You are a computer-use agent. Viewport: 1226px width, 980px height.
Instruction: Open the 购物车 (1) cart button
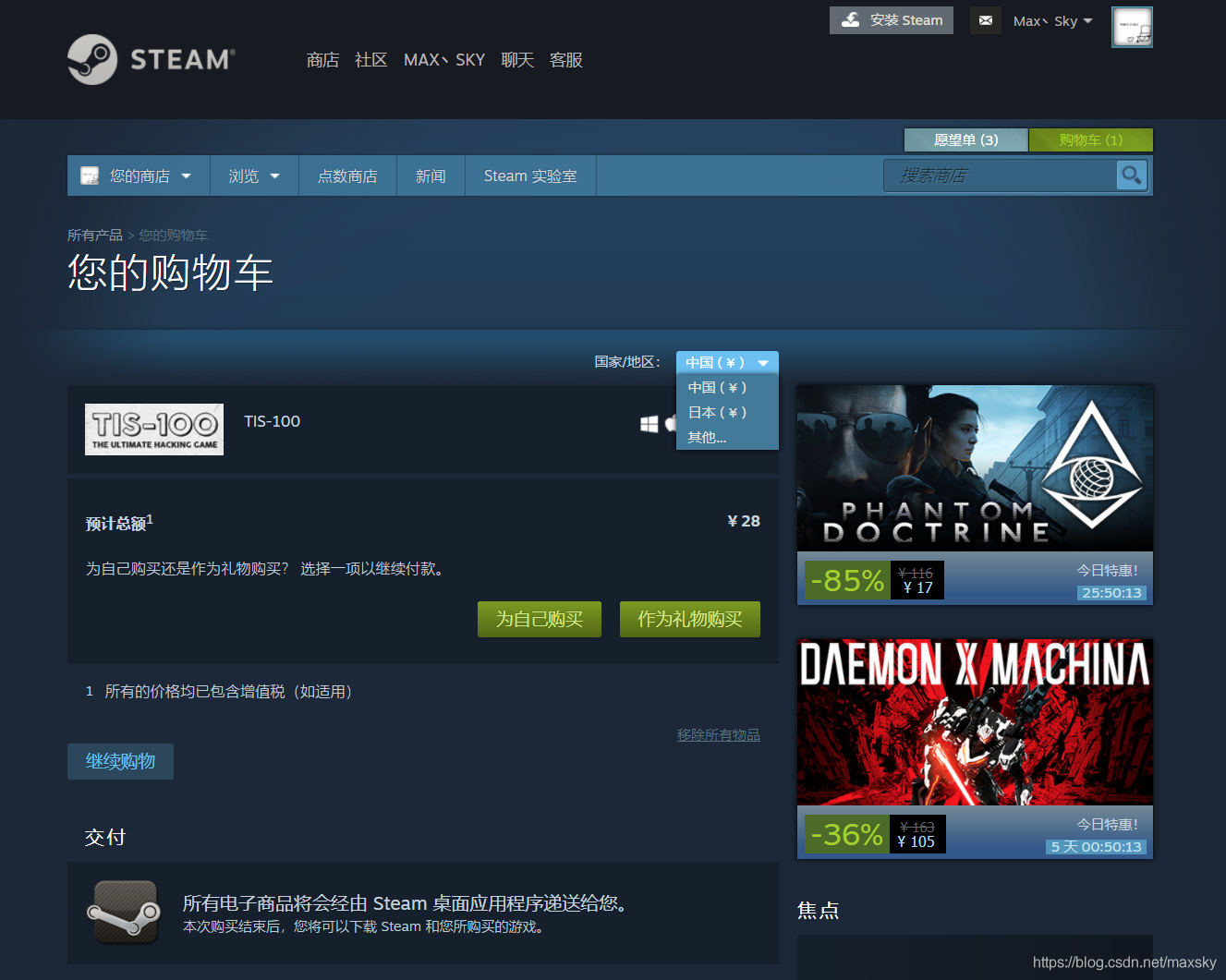coord(1091,139)
